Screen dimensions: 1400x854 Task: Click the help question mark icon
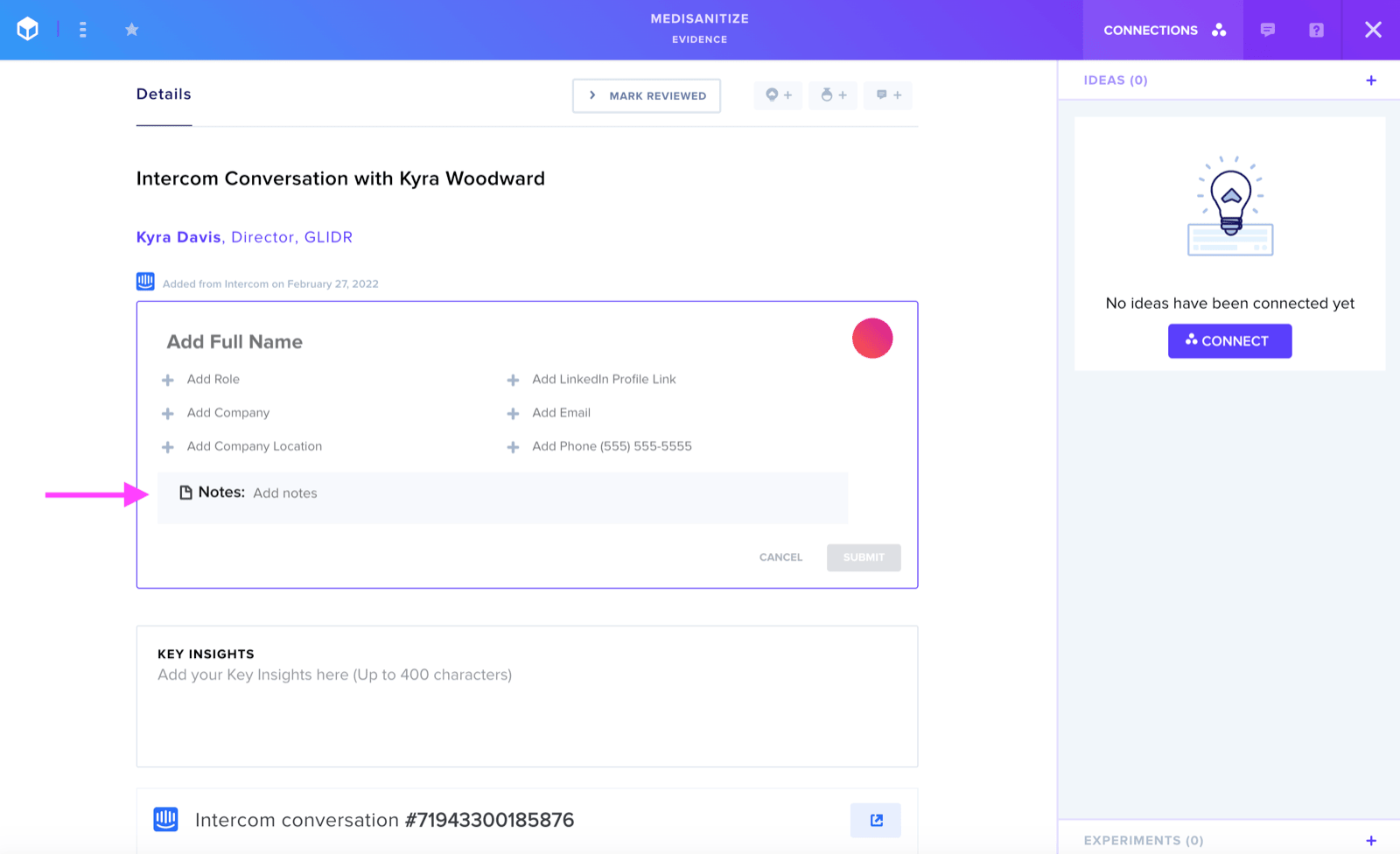pyautogui.click(x=1316, y=30)
